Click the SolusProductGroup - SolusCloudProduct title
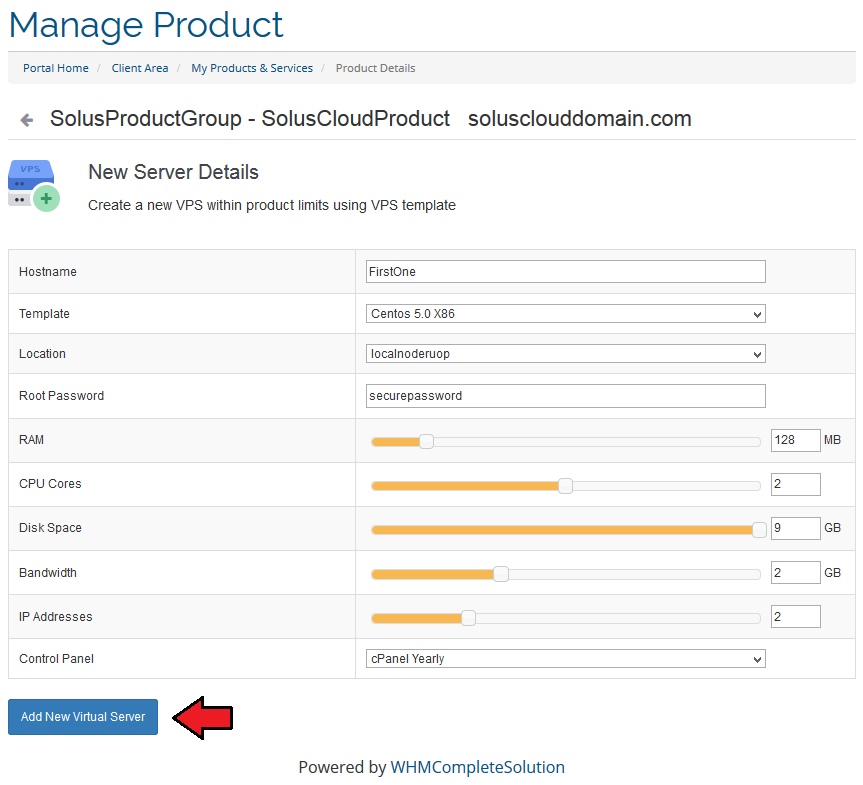This screenshot has width=863, height=785. click(250, 119)
